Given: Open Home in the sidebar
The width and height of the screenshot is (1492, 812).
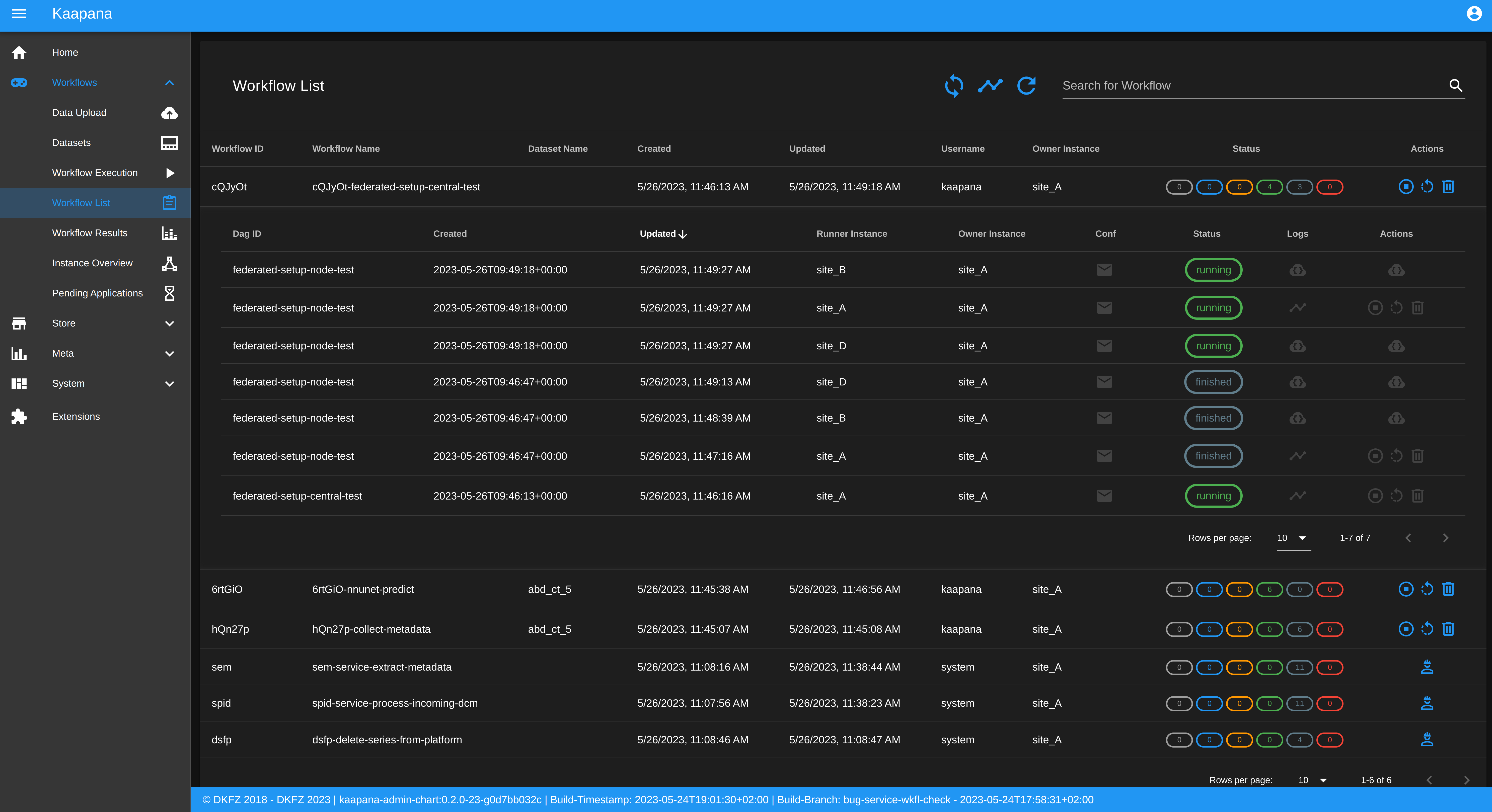Looking at the screenshot, I should point(95,53).
